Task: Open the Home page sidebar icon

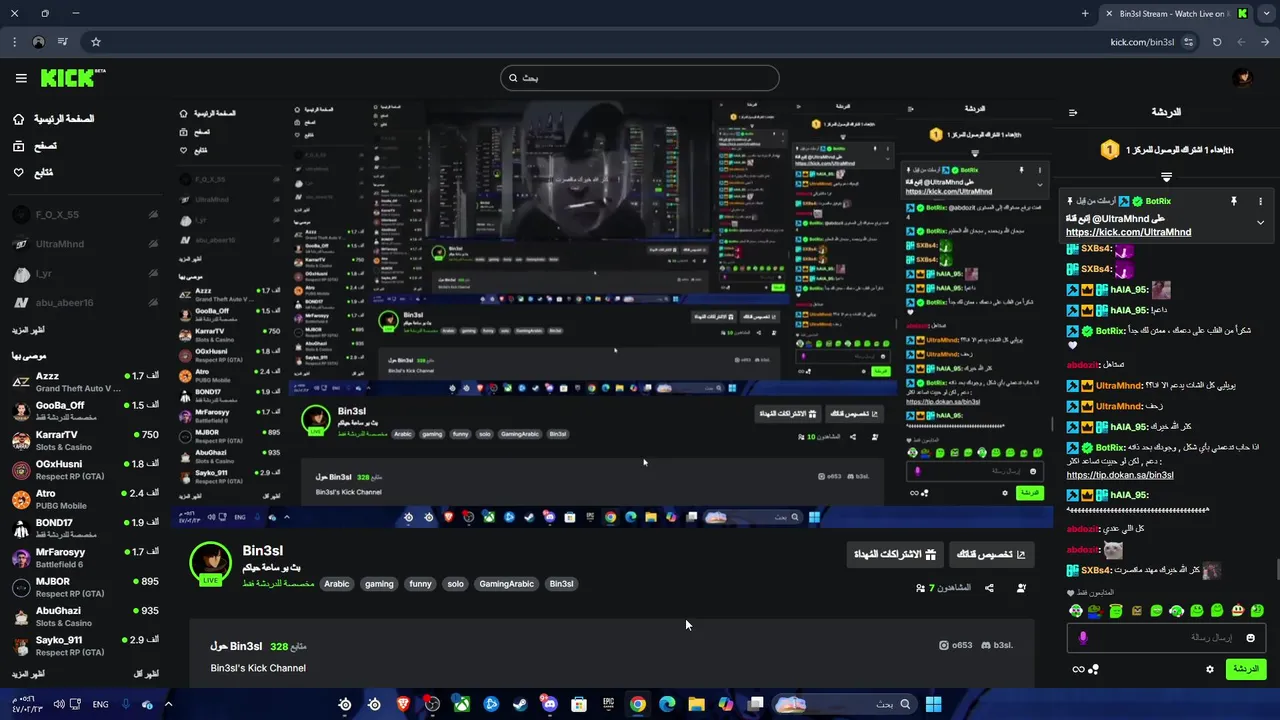Action: [x=18, y=119]
